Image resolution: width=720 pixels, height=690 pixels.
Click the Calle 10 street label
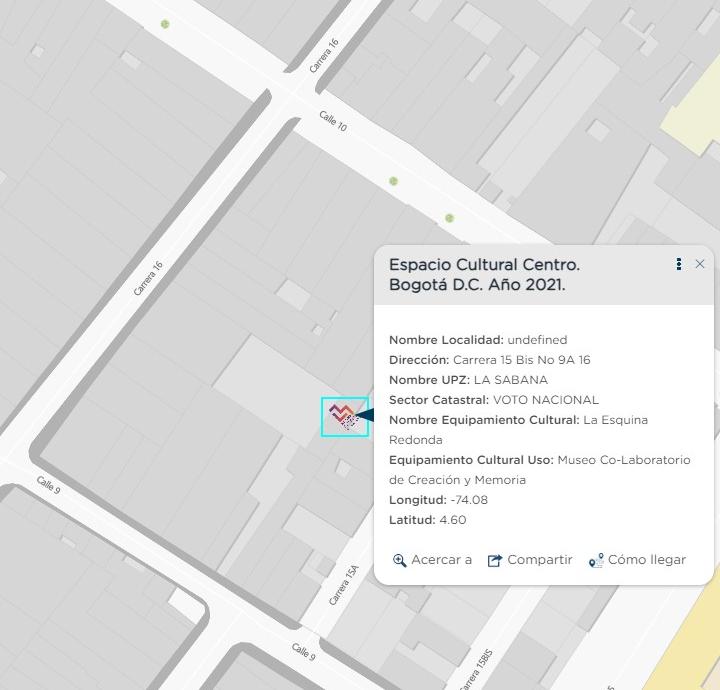pyautogui.click(x=333, y=120)
